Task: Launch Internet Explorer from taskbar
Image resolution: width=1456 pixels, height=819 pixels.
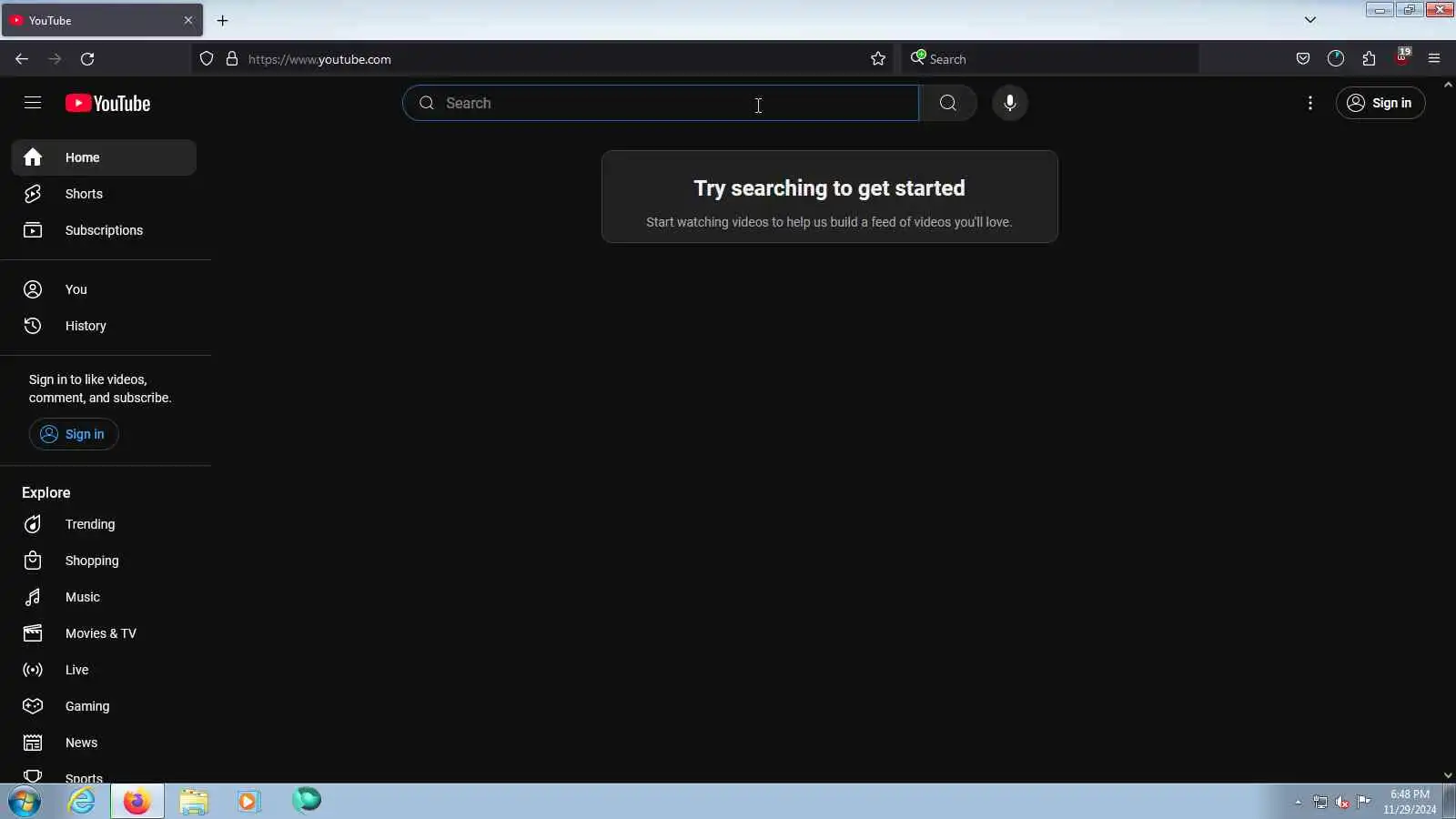Action: [82, 802]
